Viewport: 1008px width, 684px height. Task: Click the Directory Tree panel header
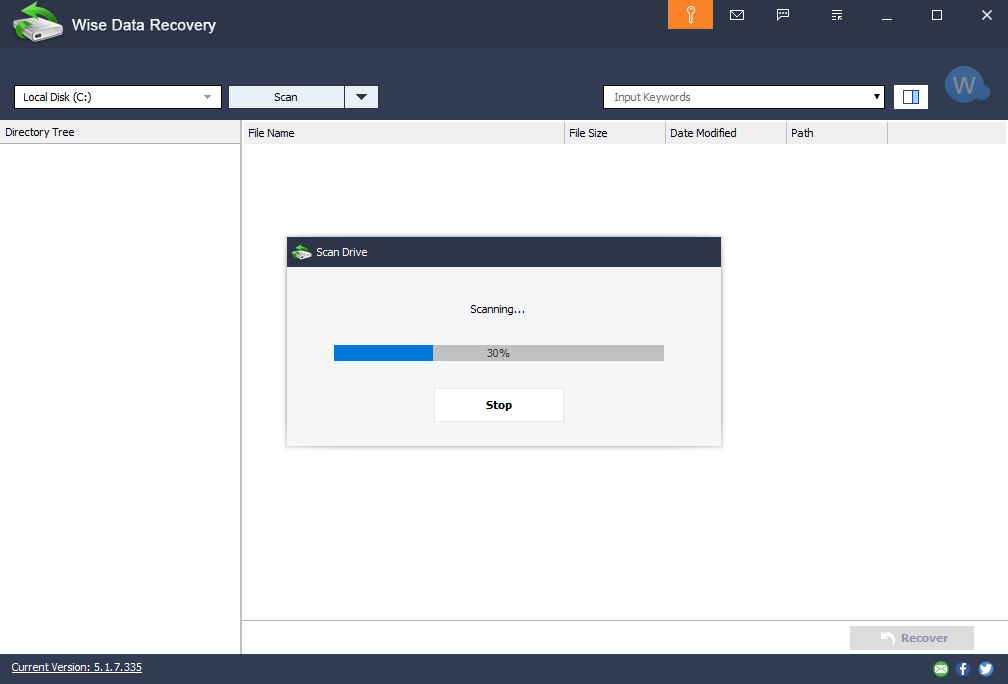click(x=120, y=132)
